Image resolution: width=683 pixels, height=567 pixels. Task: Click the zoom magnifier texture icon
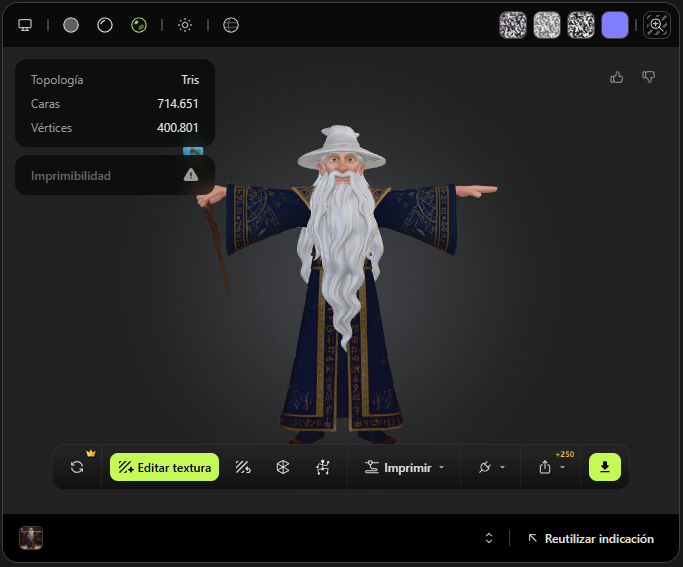[656, 25]
